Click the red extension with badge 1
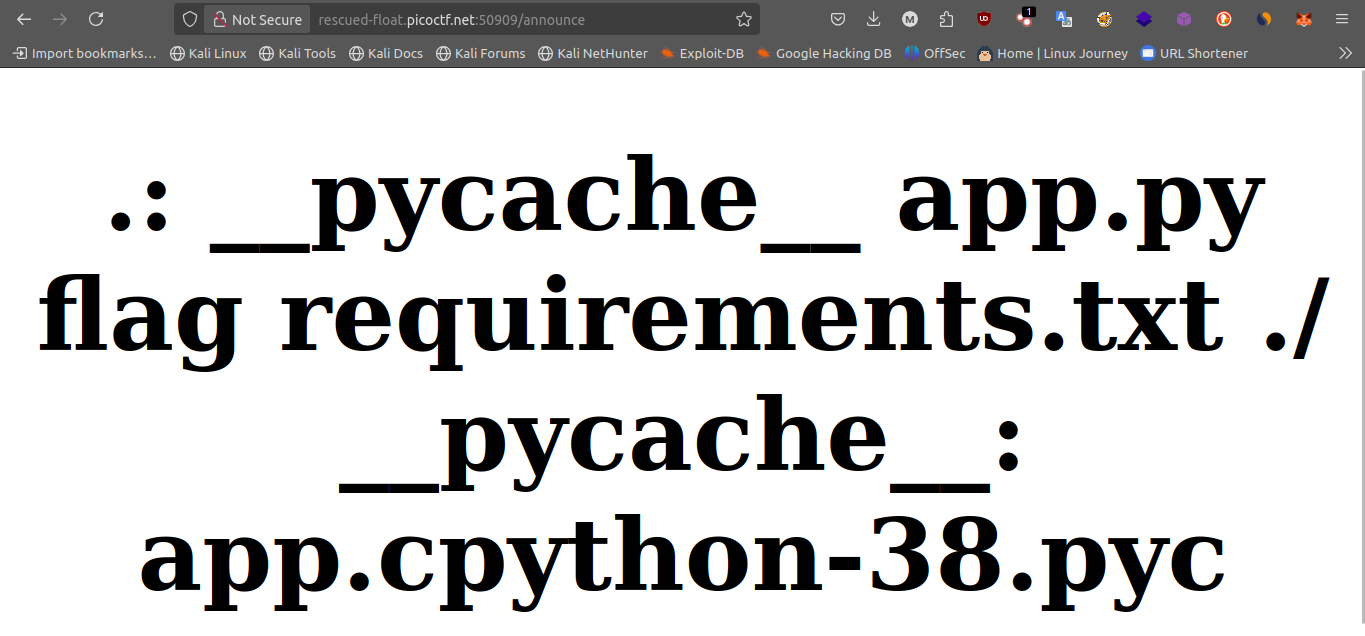This screenshot has height=636, width=1365. 1024,18
